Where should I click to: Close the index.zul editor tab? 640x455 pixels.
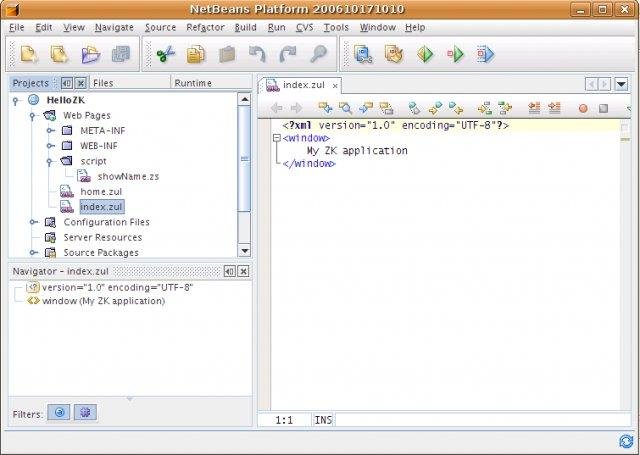coord(335,86)
